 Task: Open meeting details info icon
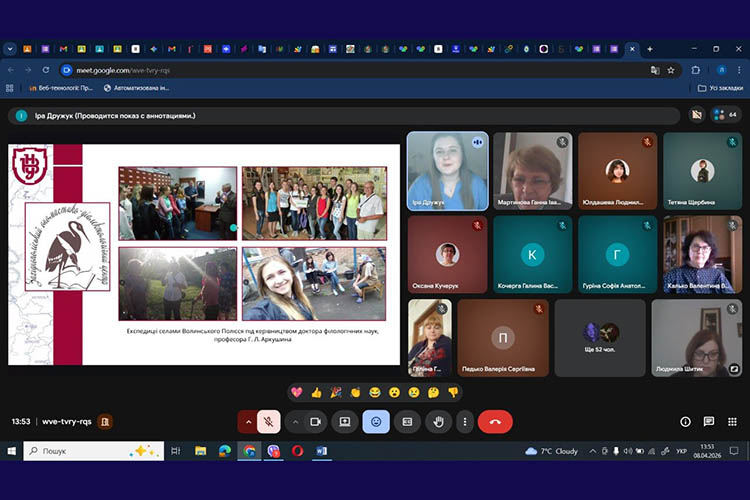click(685, 422)
